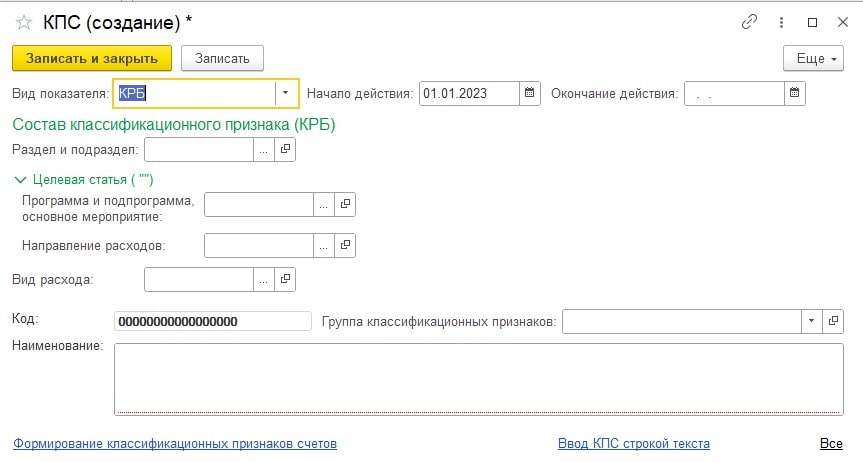Open the Вид расхода item icon
This screenshot has width=863, height=462.
tap(285, 279)
